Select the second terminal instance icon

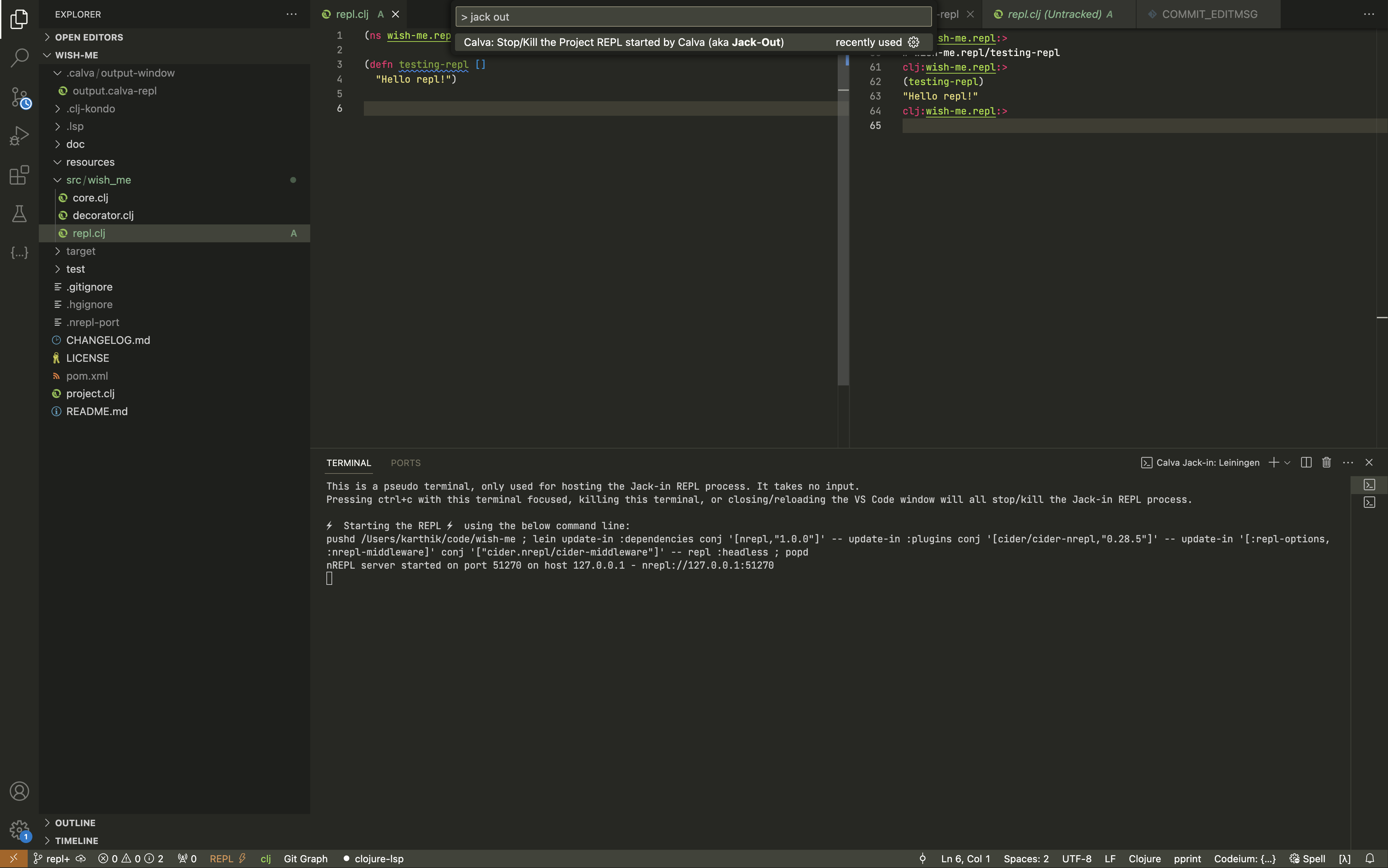click(1370, 503)
